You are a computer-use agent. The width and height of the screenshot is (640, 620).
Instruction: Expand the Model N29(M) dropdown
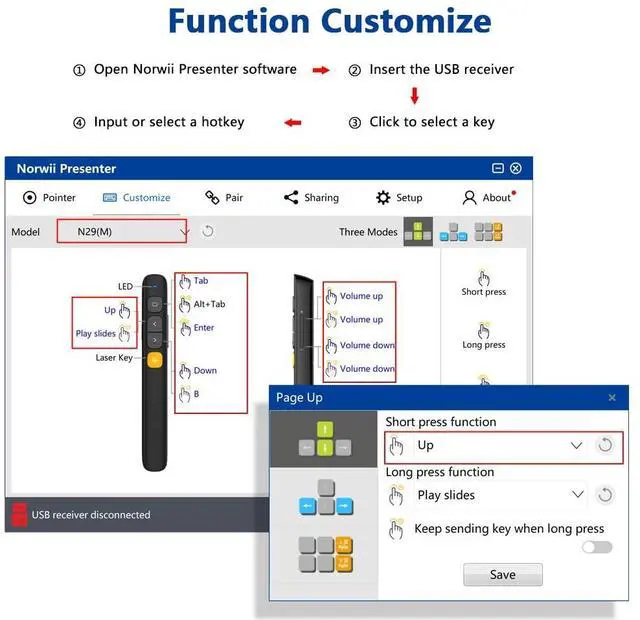click(x=122, y=231)
